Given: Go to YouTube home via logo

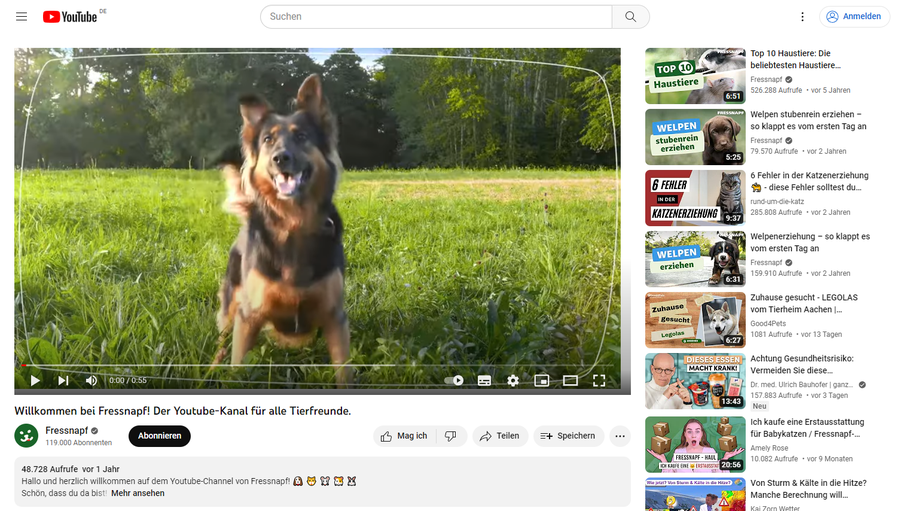Looking at the screenshot, I should pyautogui.click(x=70, y=17).
